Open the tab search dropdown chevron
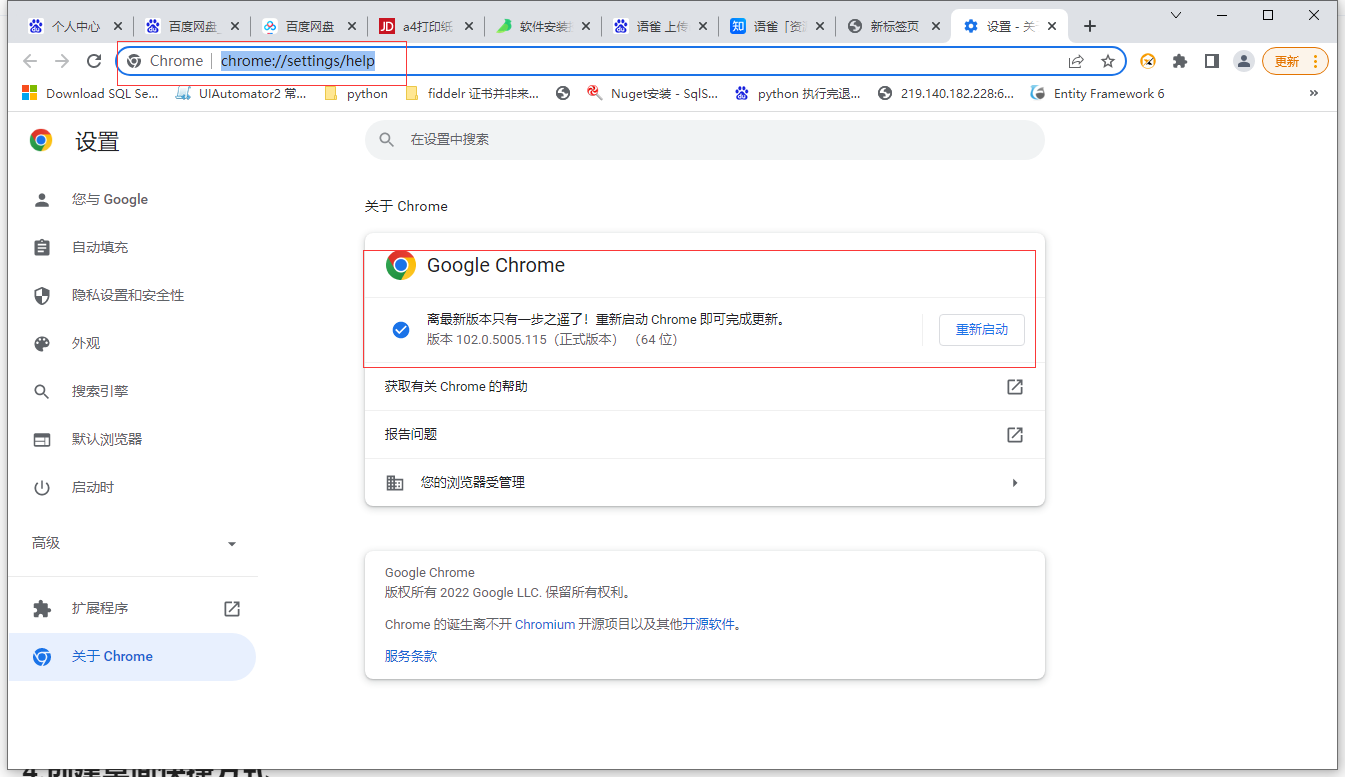 pyautogui.click(x=1176, y=15)
